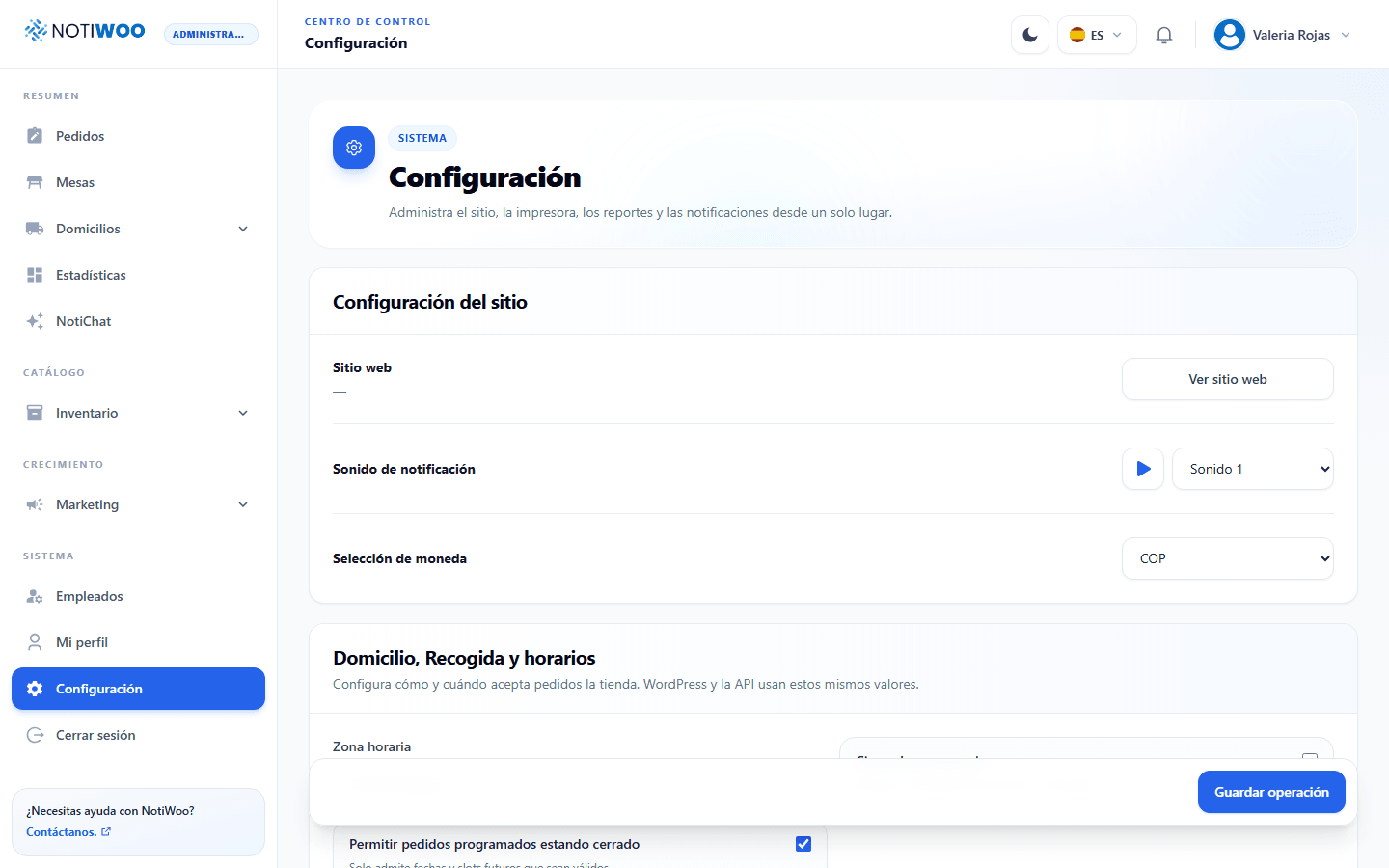1389x868 pixels.
Task: Open the COP currency dropdown
Action: [x=1228, y=558]
